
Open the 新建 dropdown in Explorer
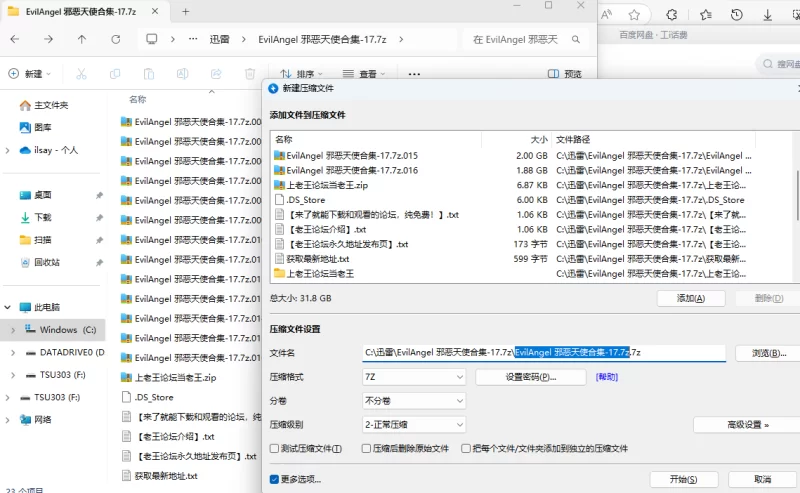[30, 74]
